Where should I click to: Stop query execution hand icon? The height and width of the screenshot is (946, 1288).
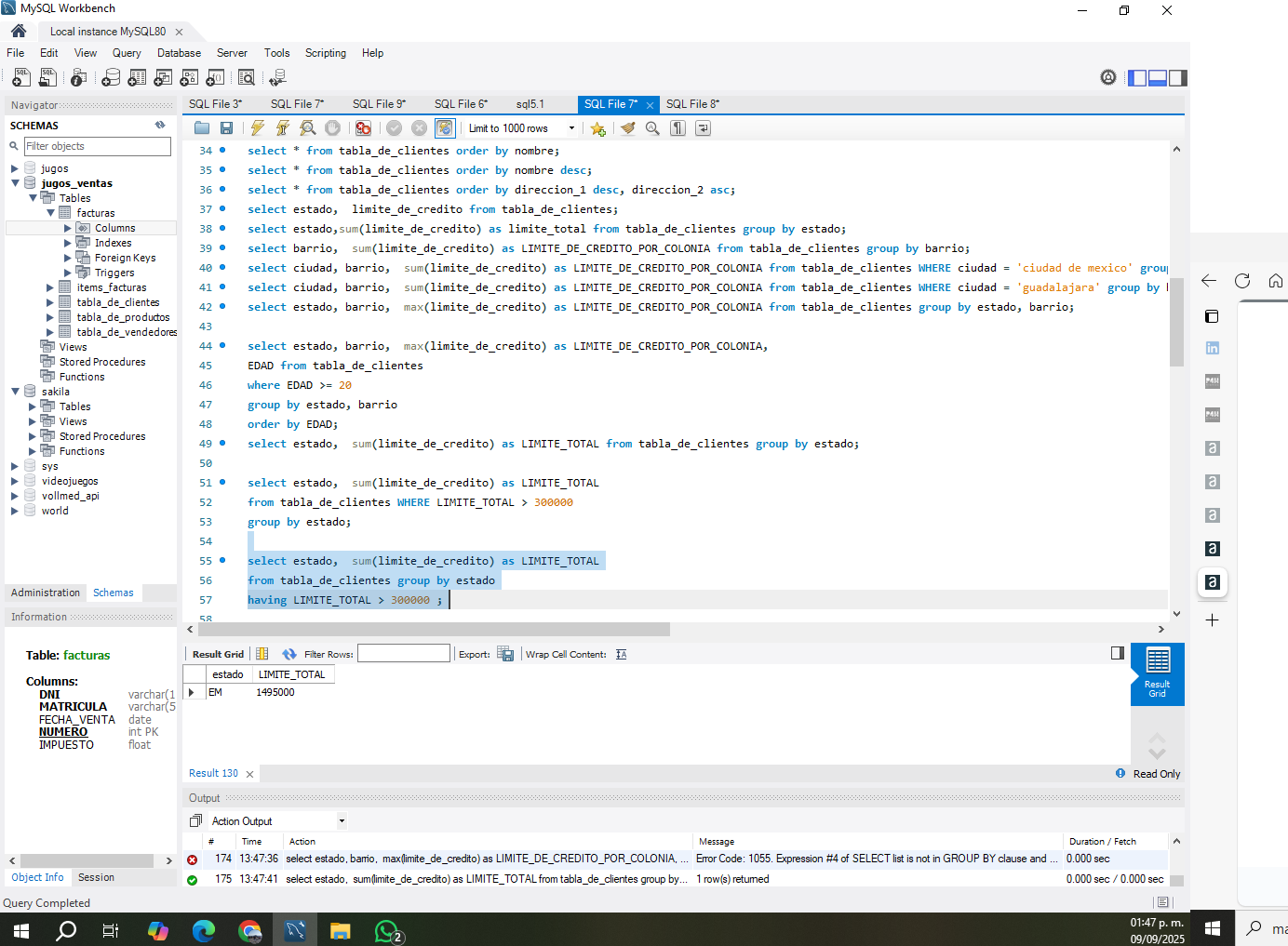click(x=332, y=128)
